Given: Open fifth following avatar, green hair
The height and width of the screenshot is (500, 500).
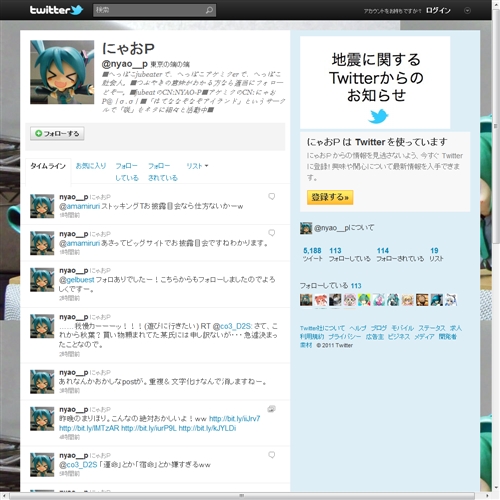Looking at the screenshot, I should click(x=364, y=300).
